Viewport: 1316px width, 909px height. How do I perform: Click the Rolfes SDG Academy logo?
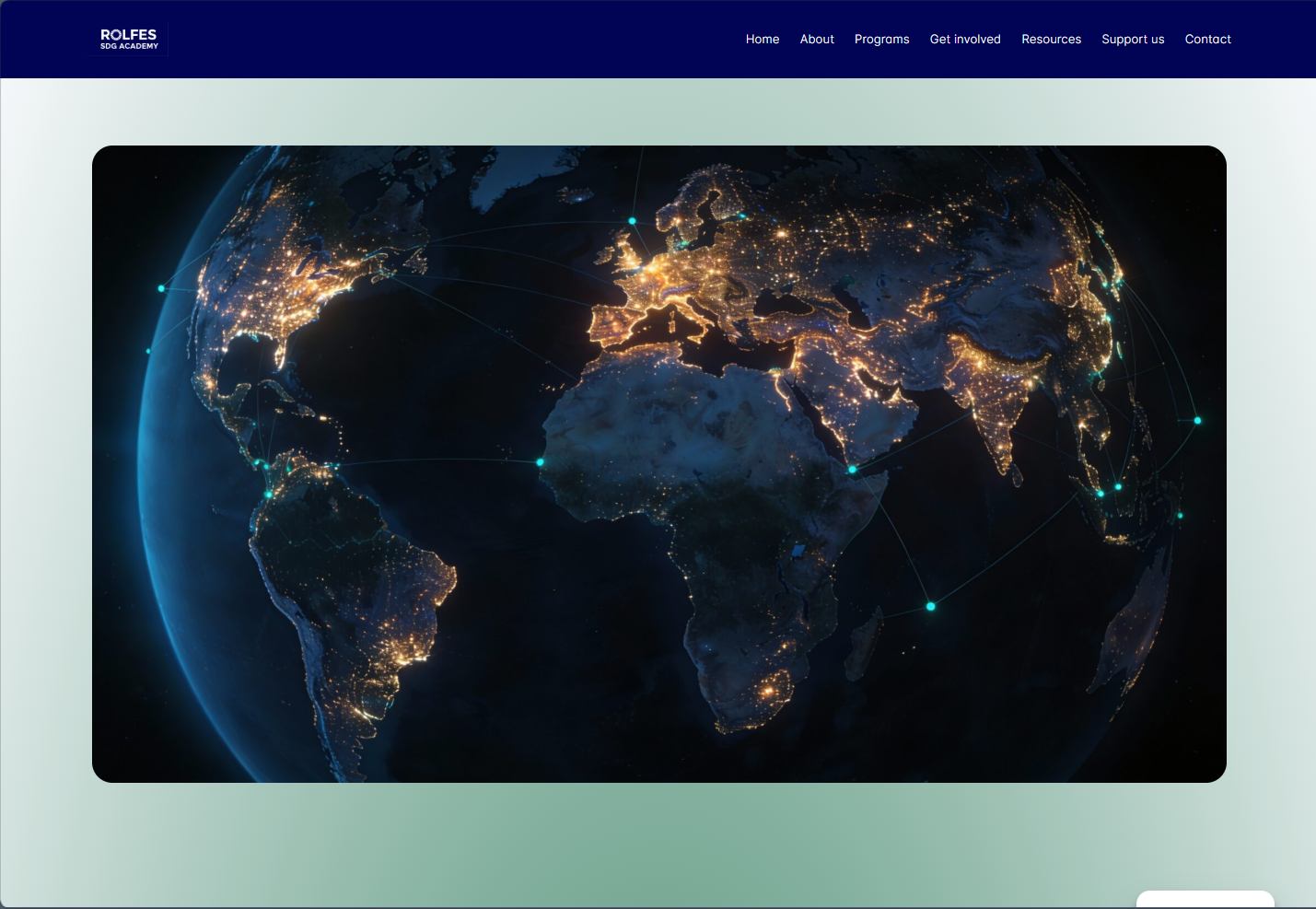(x=129, y=40)
